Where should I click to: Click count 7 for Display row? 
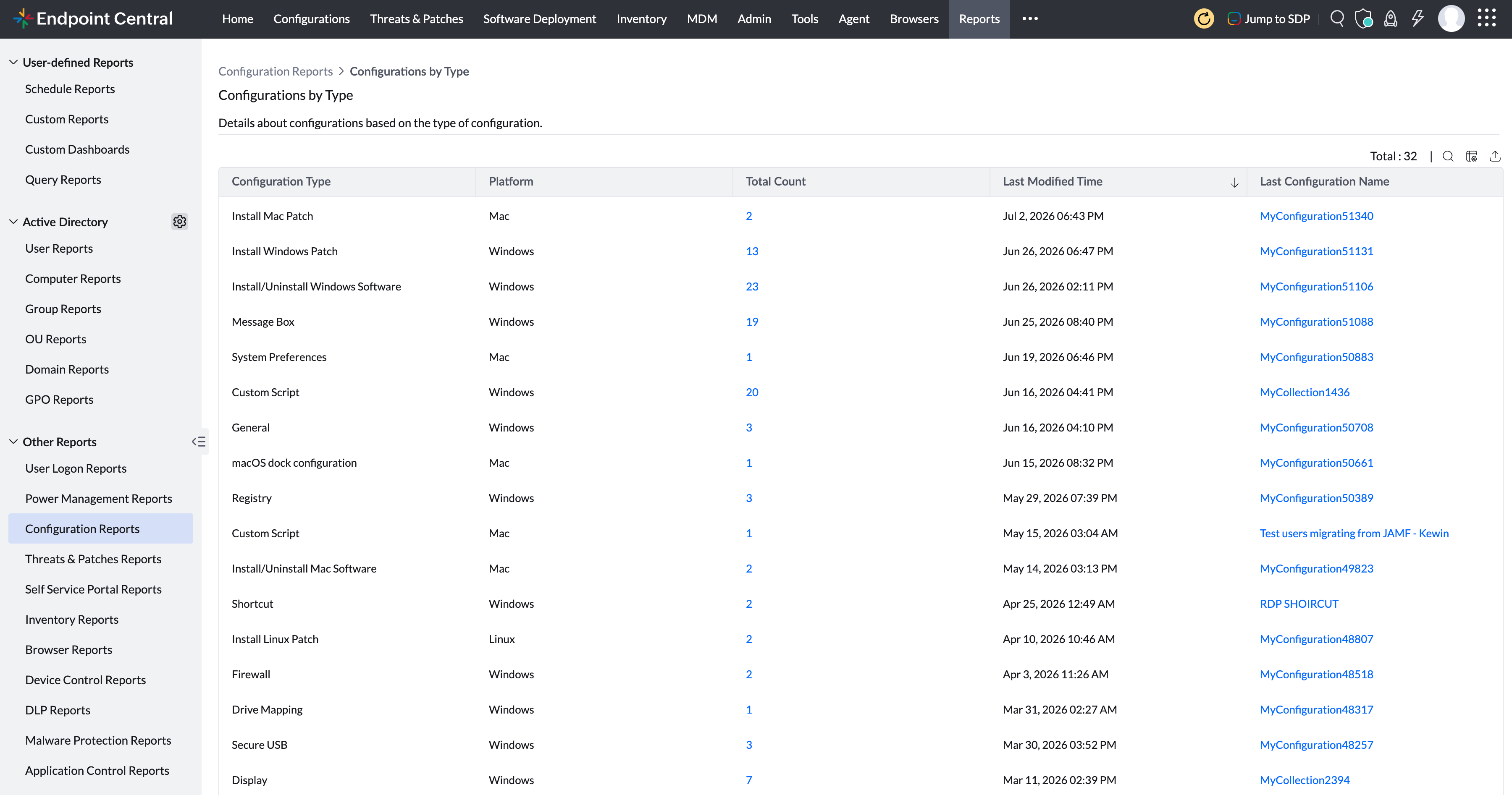click(x=749, y=780)
